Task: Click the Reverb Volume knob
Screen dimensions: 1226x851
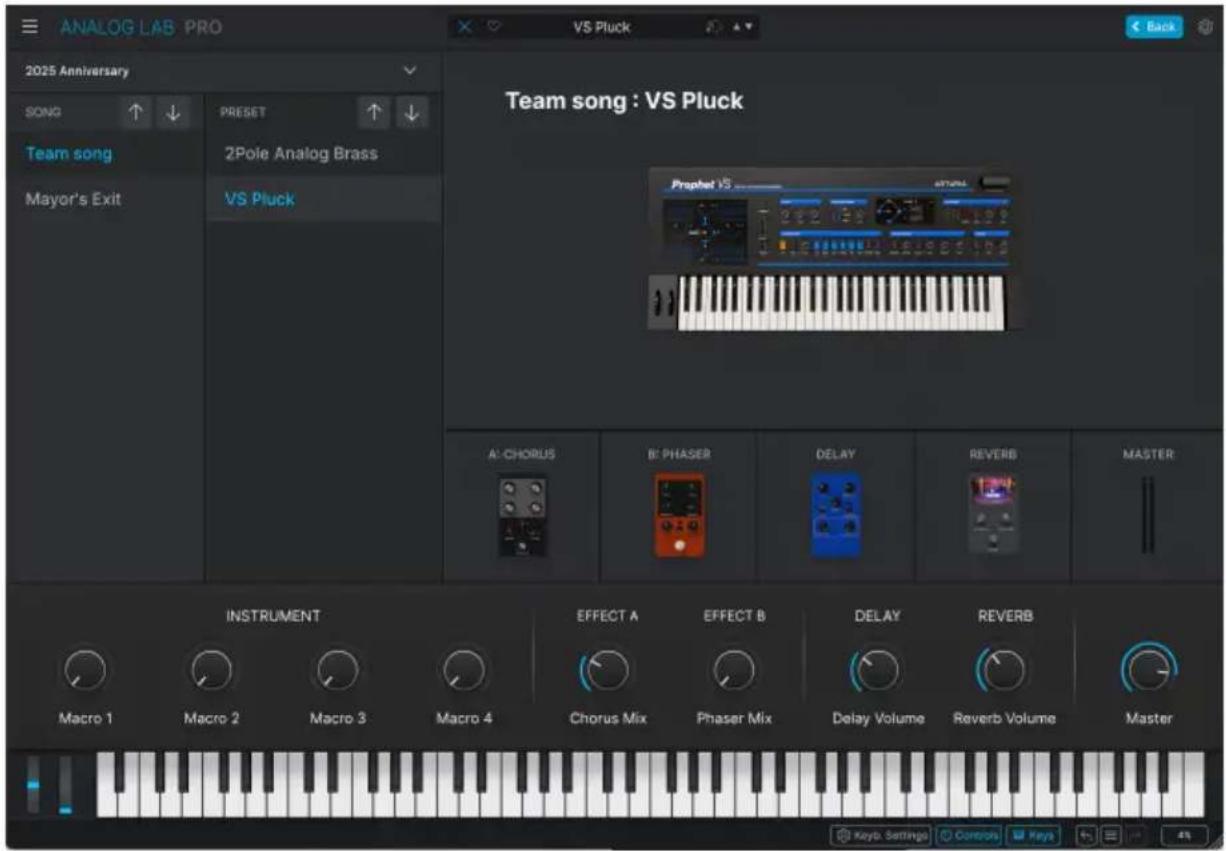Action: [1003, 669]
